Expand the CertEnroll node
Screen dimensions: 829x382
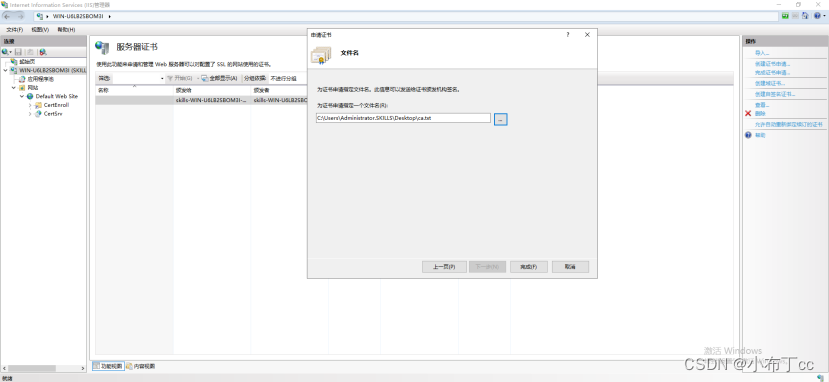[30, 105]
